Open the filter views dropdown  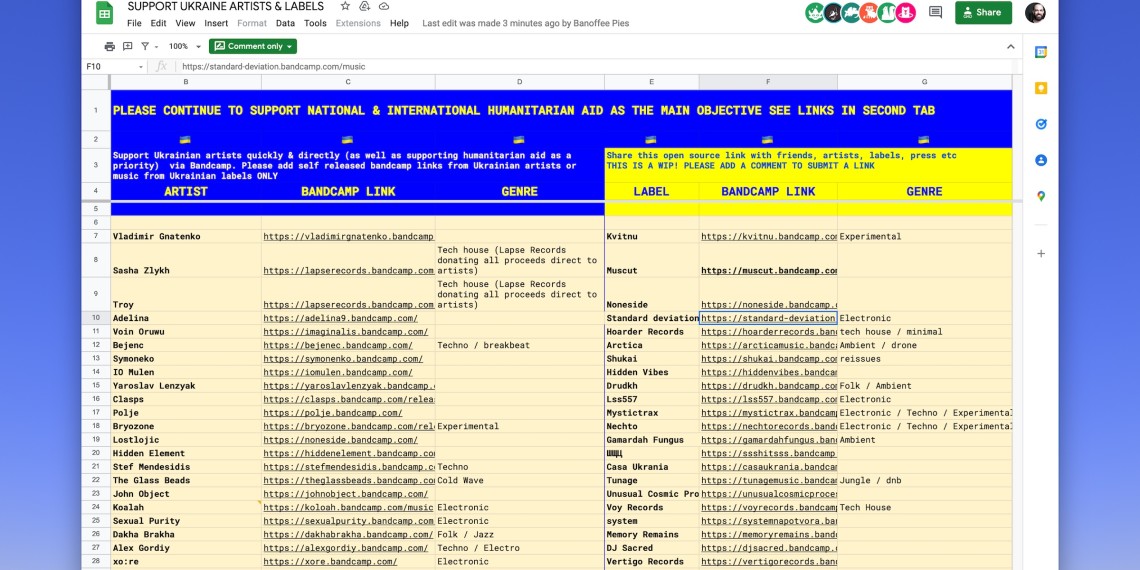point(149,46)
